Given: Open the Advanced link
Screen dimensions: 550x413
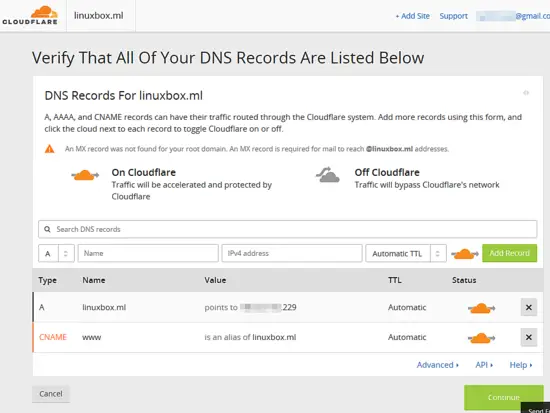Looking at the screenshot, I should [437, 365].
